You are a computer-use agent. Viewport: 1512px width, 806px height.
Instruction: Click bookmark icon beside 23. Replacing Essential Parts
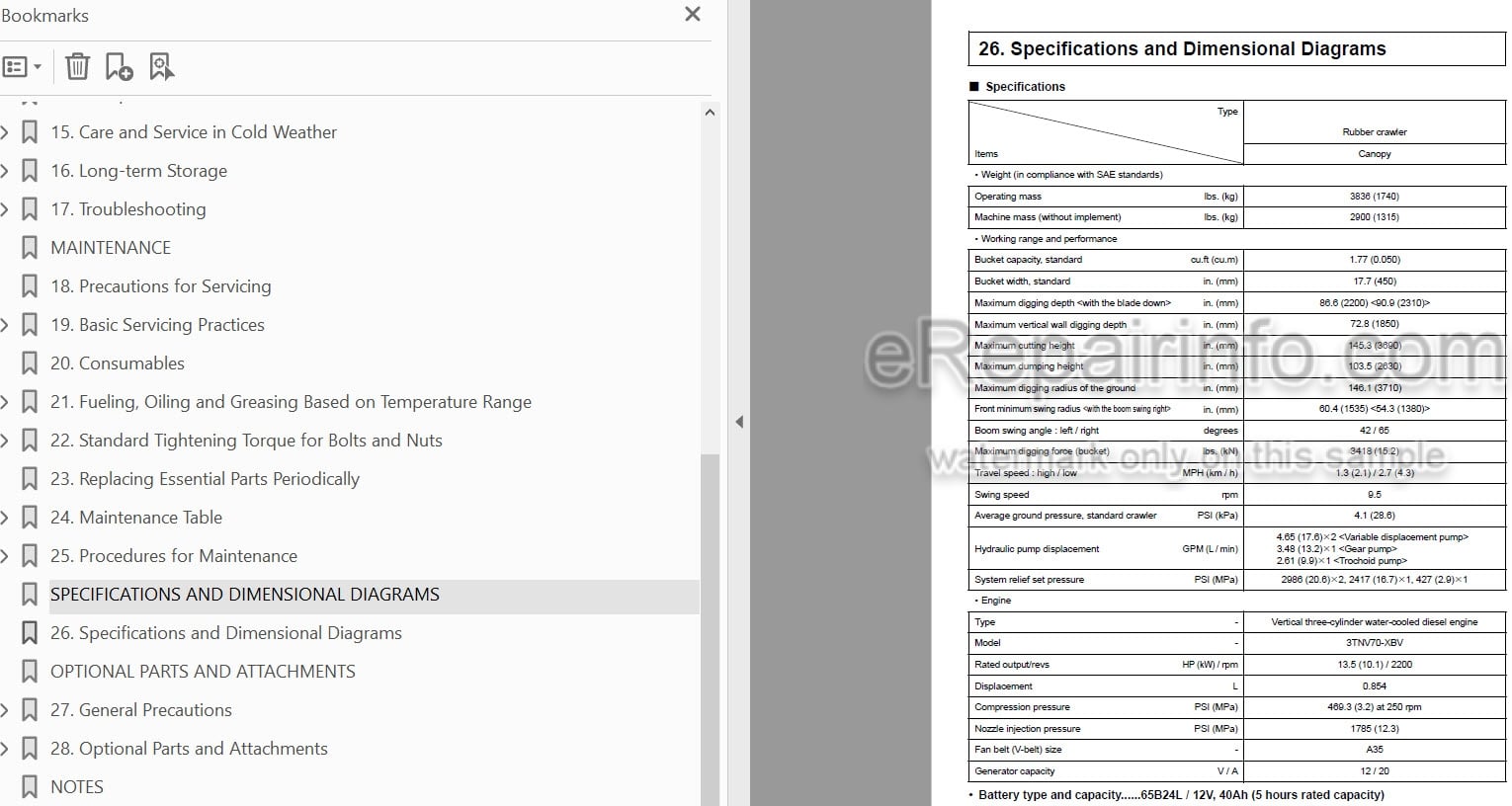click(x=30, y=479)
